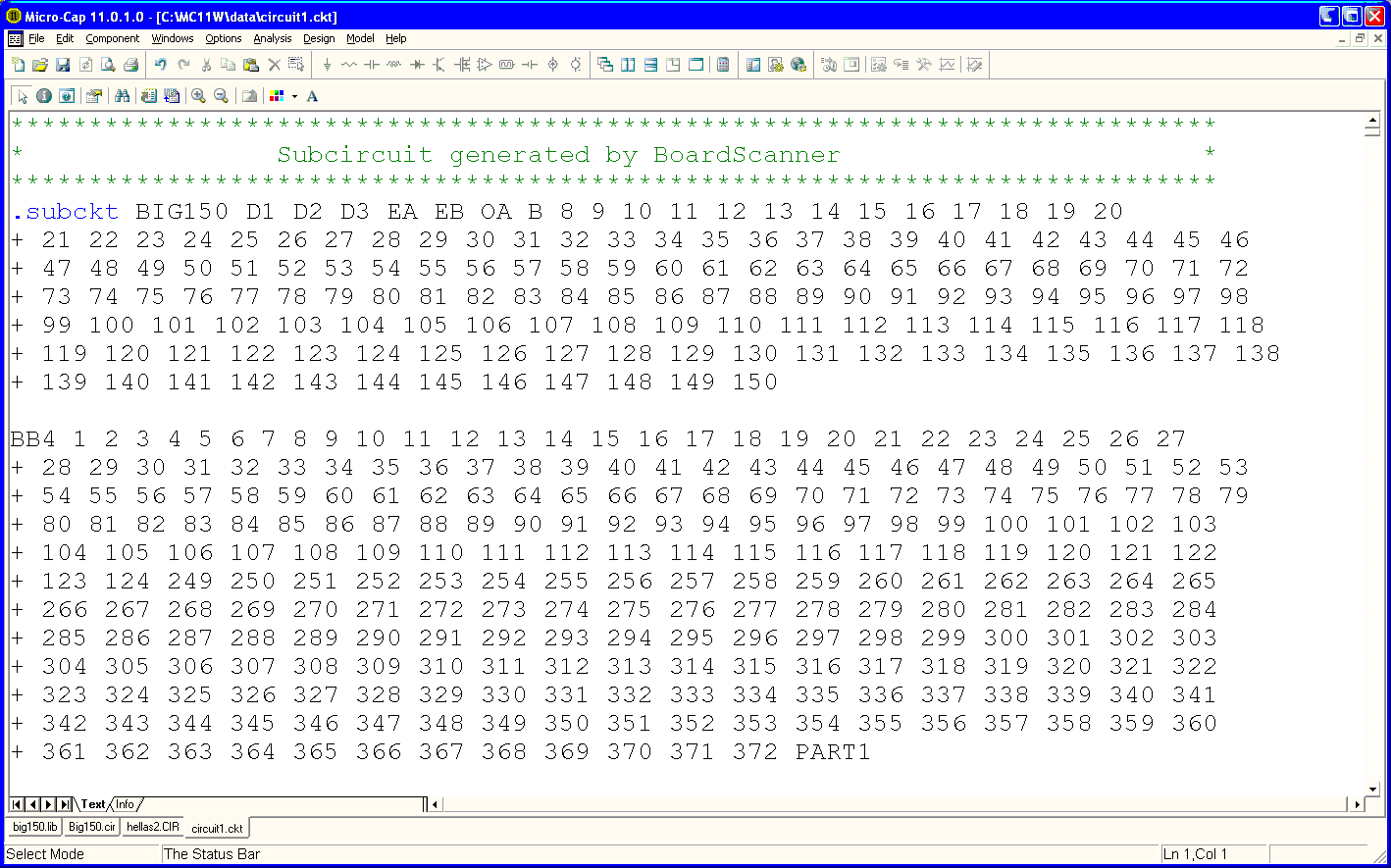Open Find with binoculars icon
Screen dimensions: 1391x868
click(x=122, y=96)
